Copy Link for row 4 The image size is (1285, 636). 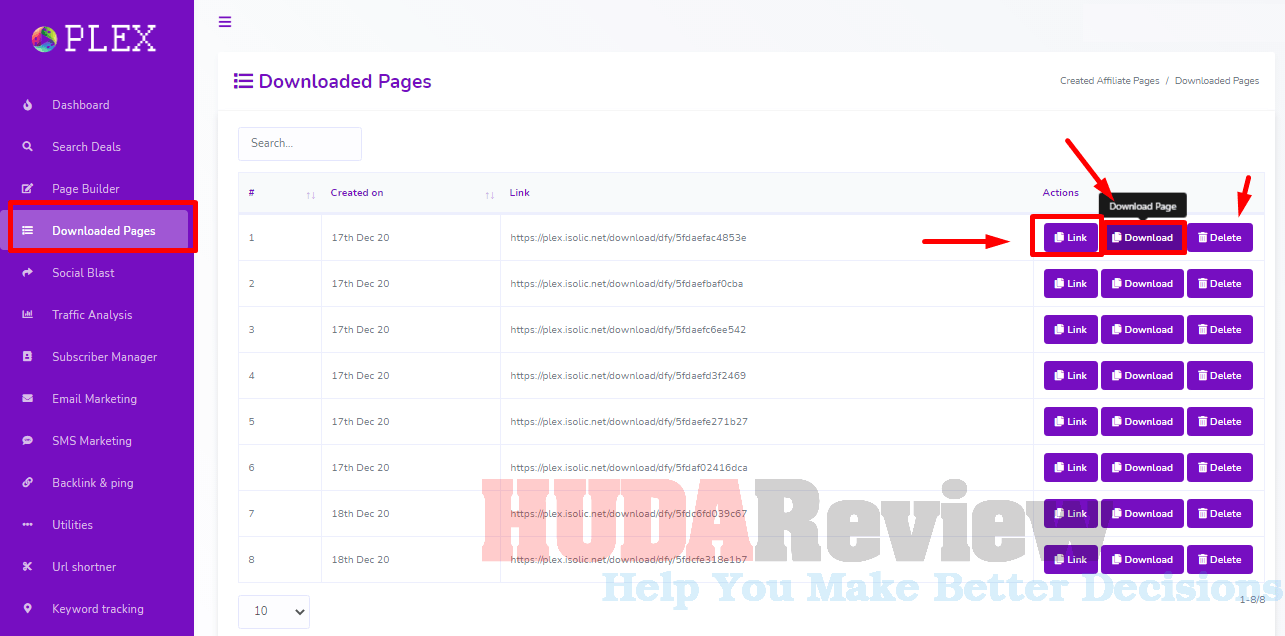point(1071,376)
